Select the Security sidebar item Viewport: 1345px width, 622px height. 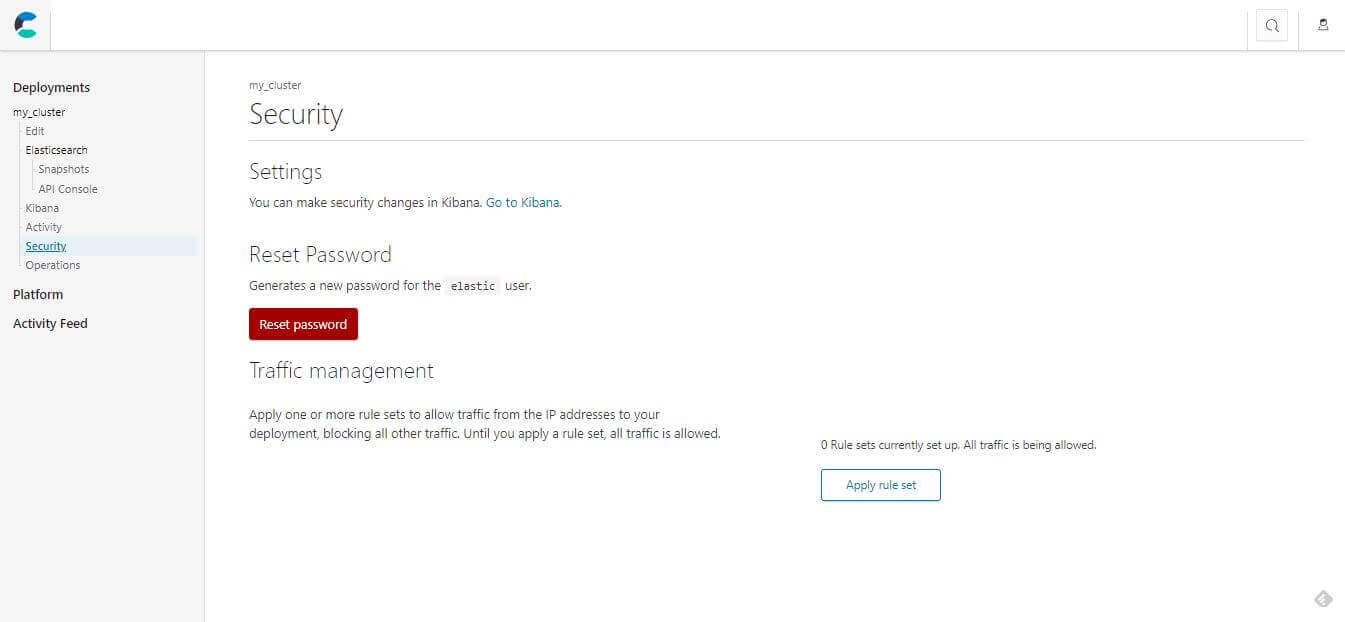[x=46, y=246]
